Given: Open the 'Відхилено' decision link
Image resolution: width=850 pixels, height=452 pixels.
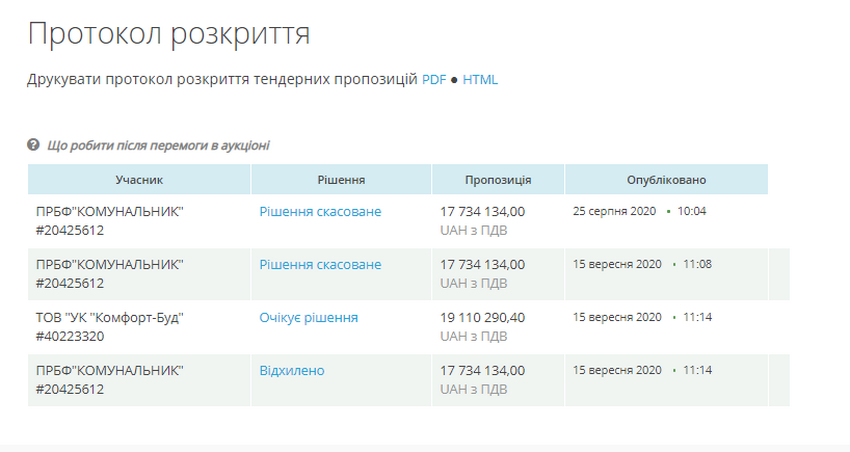Looking at the screenshot, I should click(x=292, y=371).
